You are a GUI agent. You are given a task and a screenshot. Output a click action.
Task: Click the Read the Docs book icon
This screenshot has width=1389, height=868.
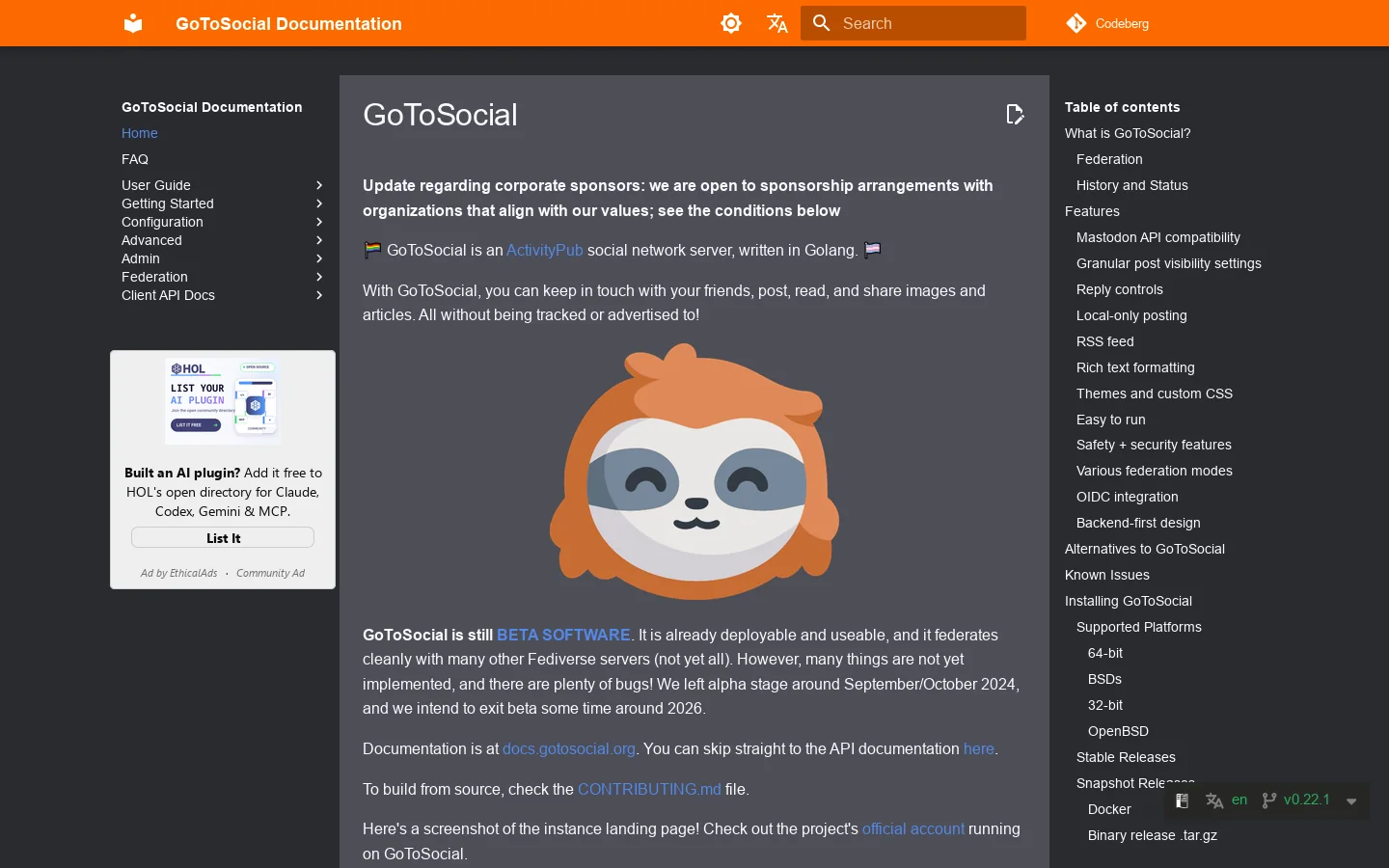pyautogui.click(x=1182, y=800)
